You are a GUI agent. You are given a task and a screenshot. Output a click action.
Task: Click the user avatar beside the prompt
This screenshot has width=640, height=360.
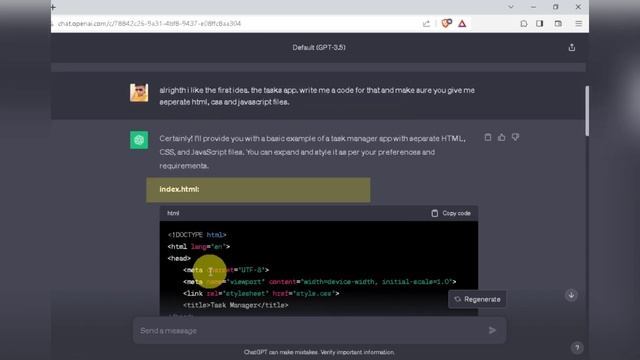click(139, 93)
